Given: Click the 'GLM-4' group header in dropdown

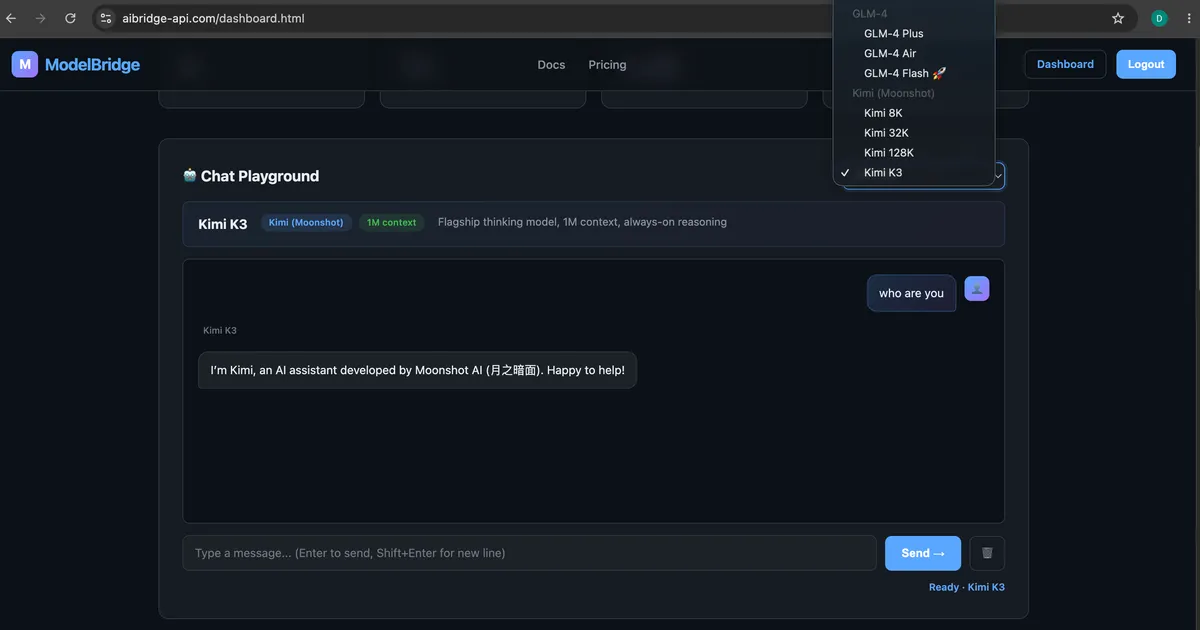Looking at the screenshot, I should click(x=869, y=13).
